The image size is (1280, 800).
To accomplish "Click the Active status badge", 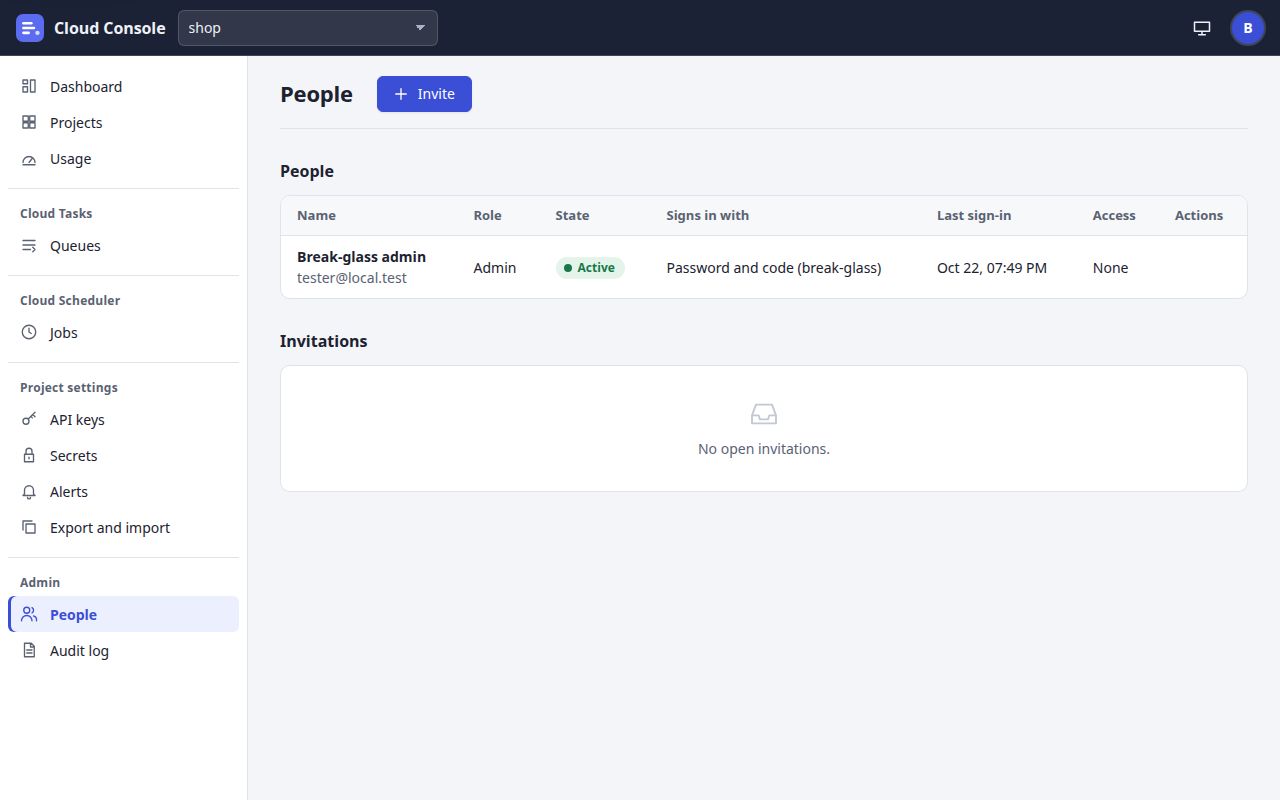I will pyautogui.click(x=590, y=268).
